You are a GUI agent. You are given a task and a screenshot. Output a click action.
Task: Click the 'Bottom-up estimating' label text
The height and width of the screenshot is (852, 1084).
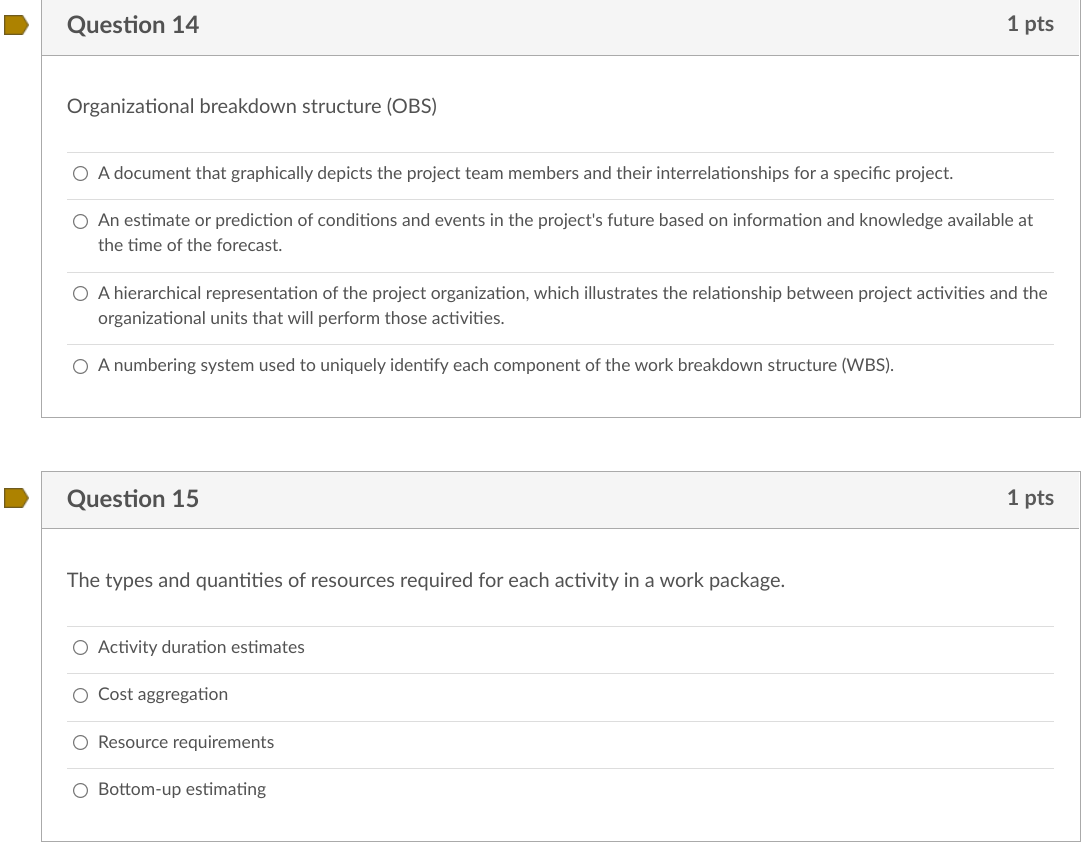coord(182,789)
